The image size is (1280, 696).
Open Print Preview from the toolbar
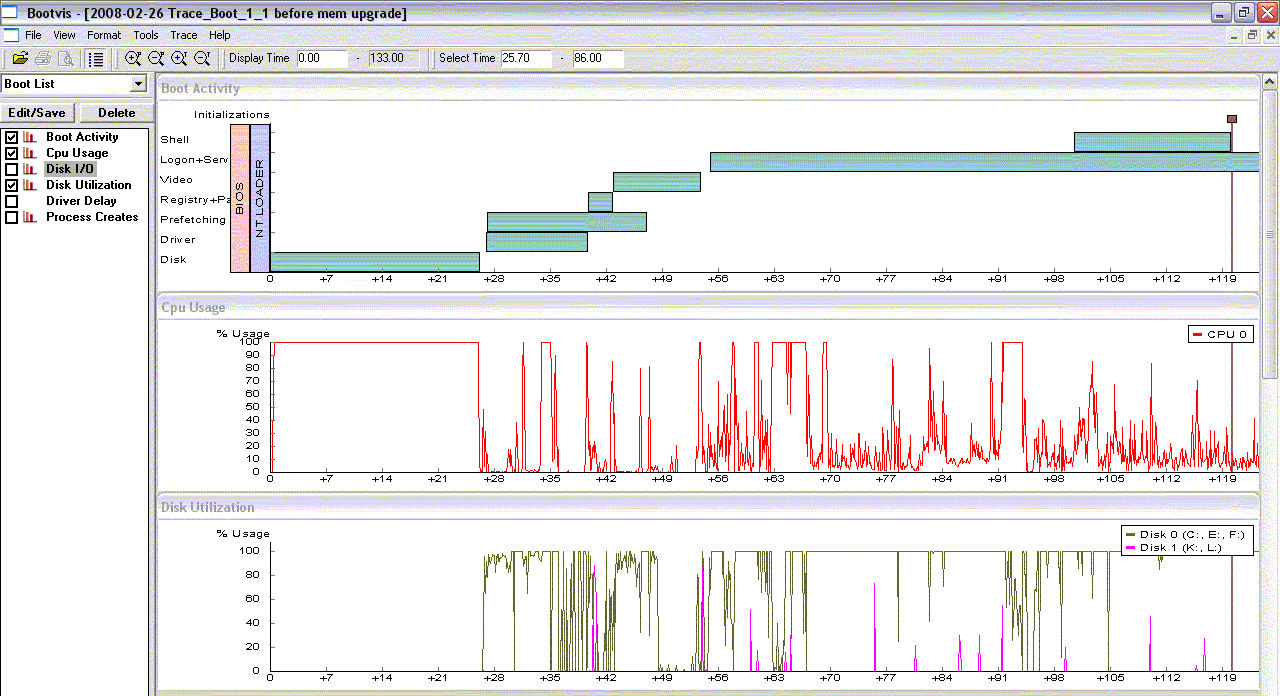65,58
